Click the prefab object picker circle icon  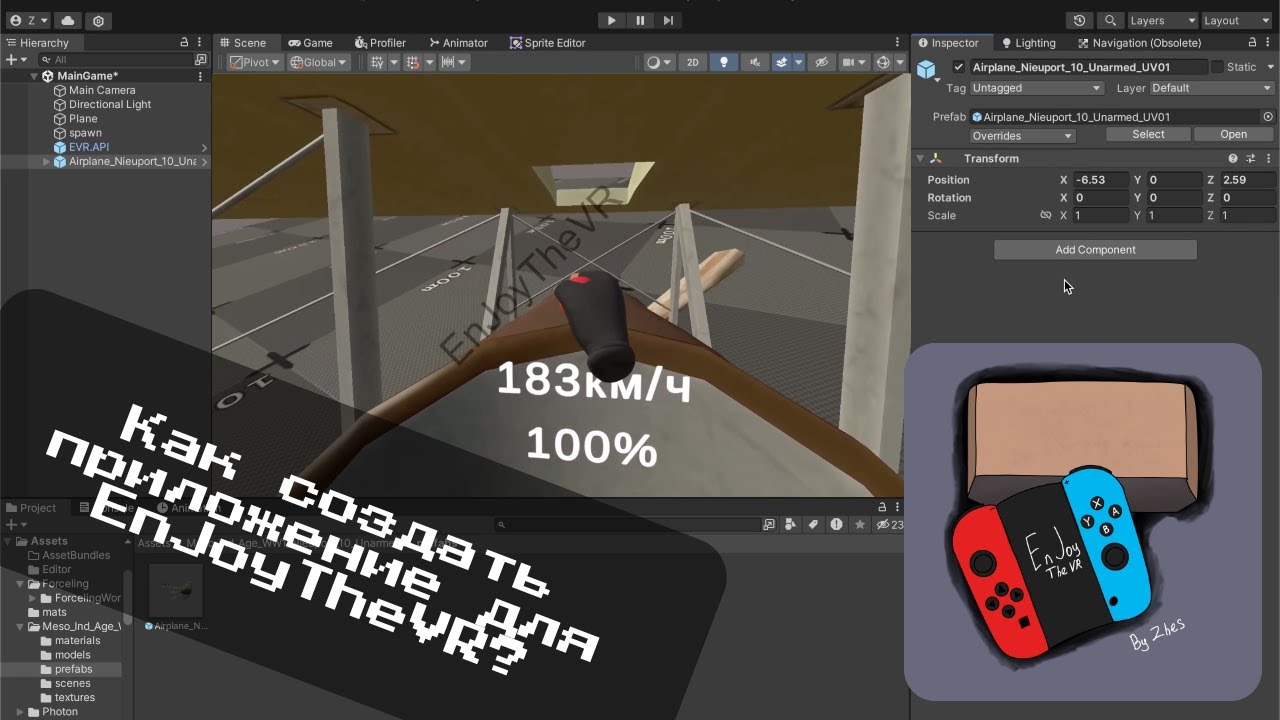coord(1268,116)
